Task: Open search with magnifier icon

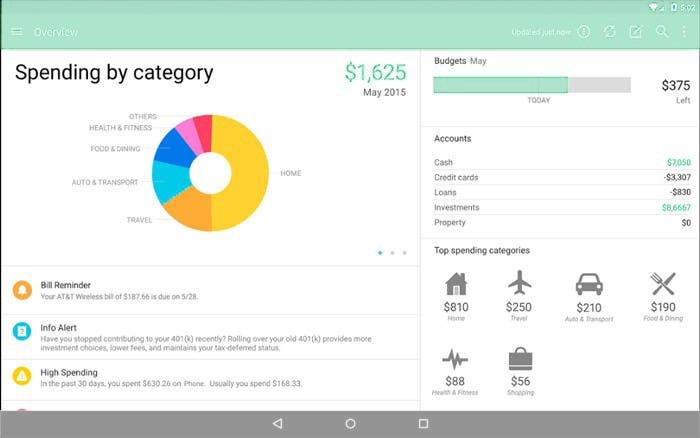Action: [661, 32]
